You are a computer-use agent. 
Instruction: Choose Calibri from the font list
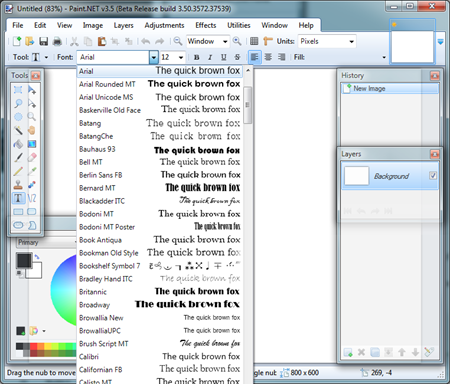[x=160, y=357]
